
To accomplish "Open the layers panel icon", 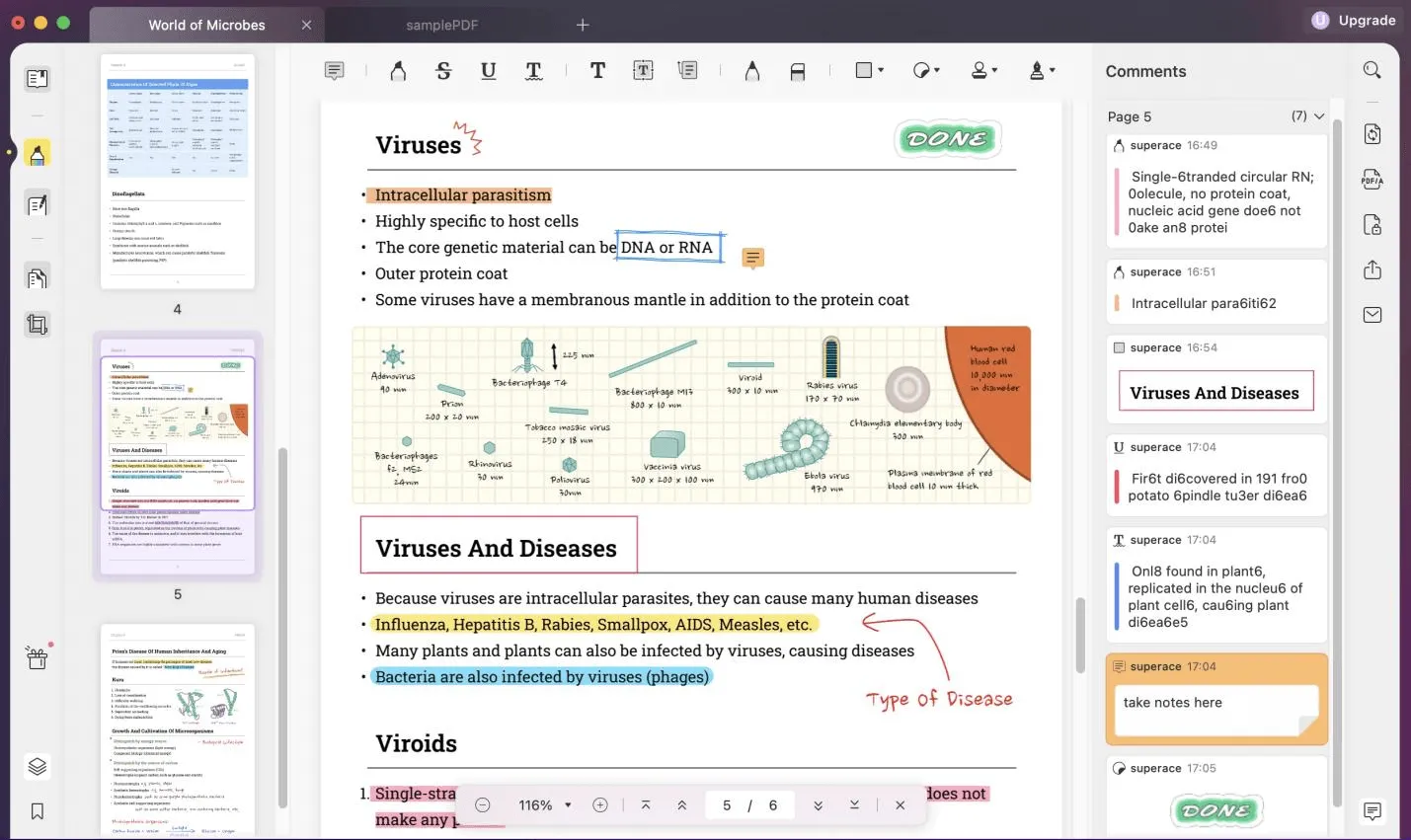I will [x=38, y=767].
